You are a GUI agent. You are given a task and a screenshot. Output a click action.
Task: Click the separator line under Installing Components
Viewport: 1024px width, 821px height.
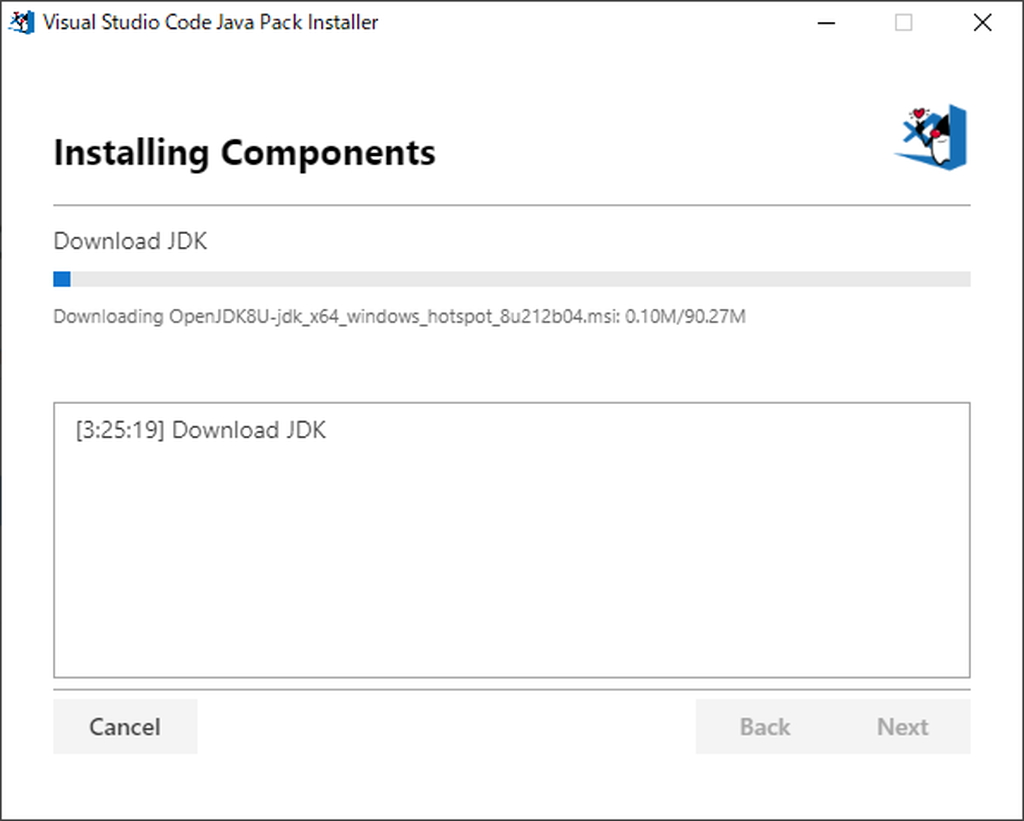tap(512, 199)
